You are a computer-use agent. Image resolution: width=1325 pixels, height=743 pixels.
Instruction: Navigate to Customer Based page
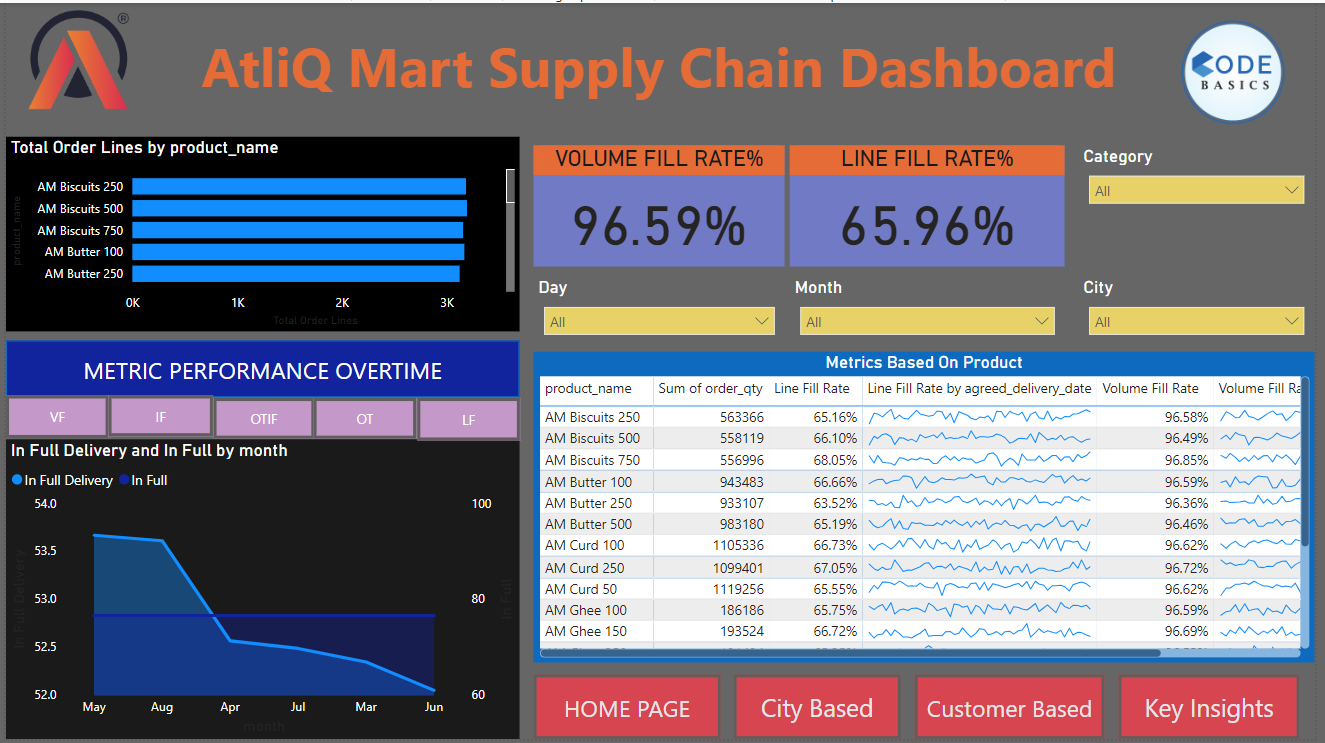coord(1009,708)
